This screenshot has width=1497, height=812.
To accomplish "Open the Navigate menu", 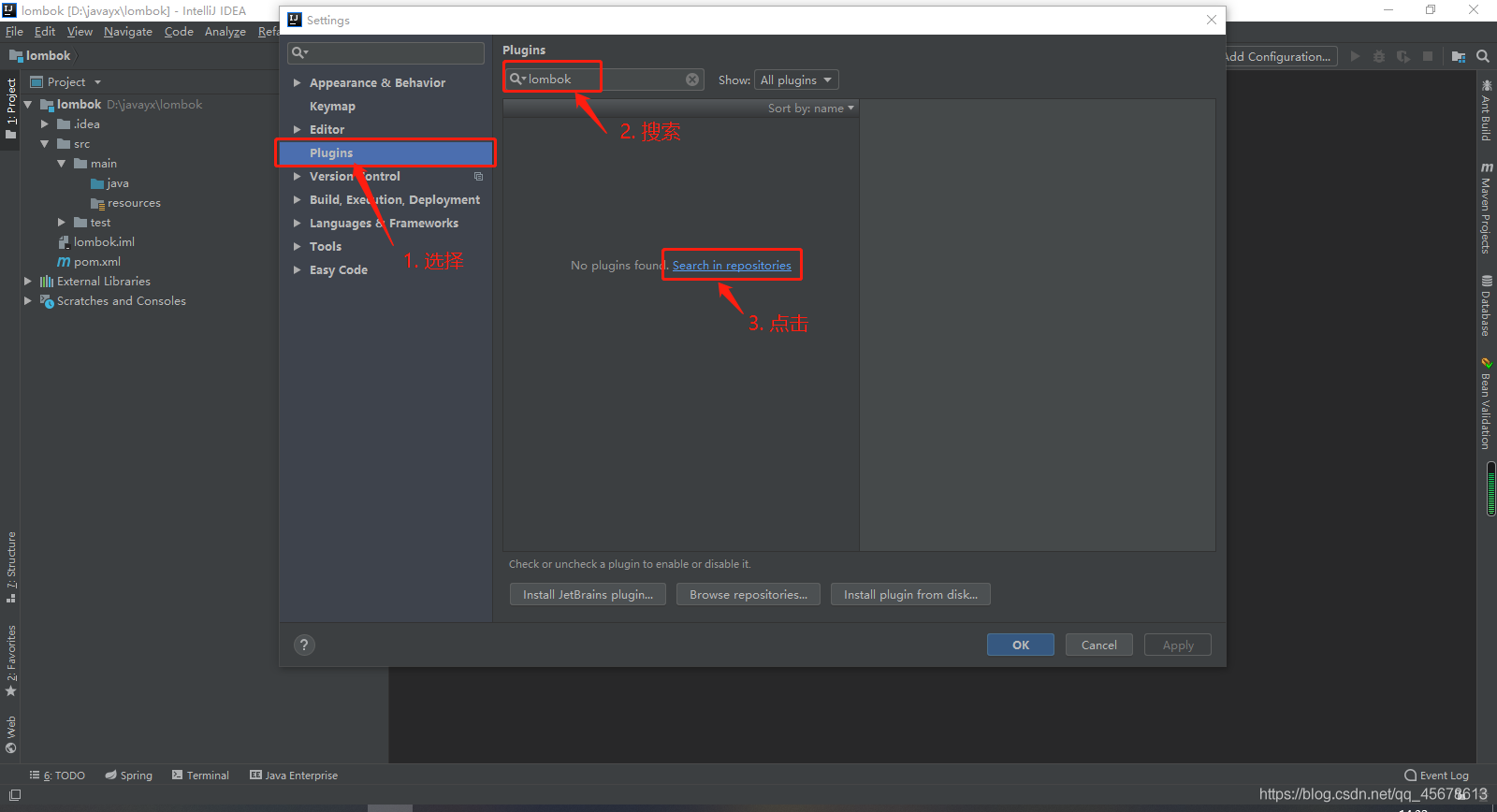I will 128,32.
